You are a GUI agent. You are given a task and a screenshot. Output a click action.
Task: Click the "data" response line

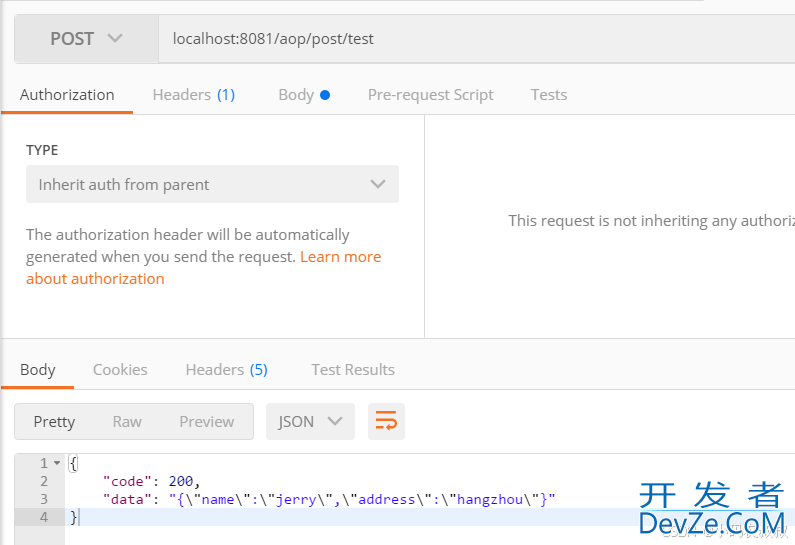click(x=329, y=499)
